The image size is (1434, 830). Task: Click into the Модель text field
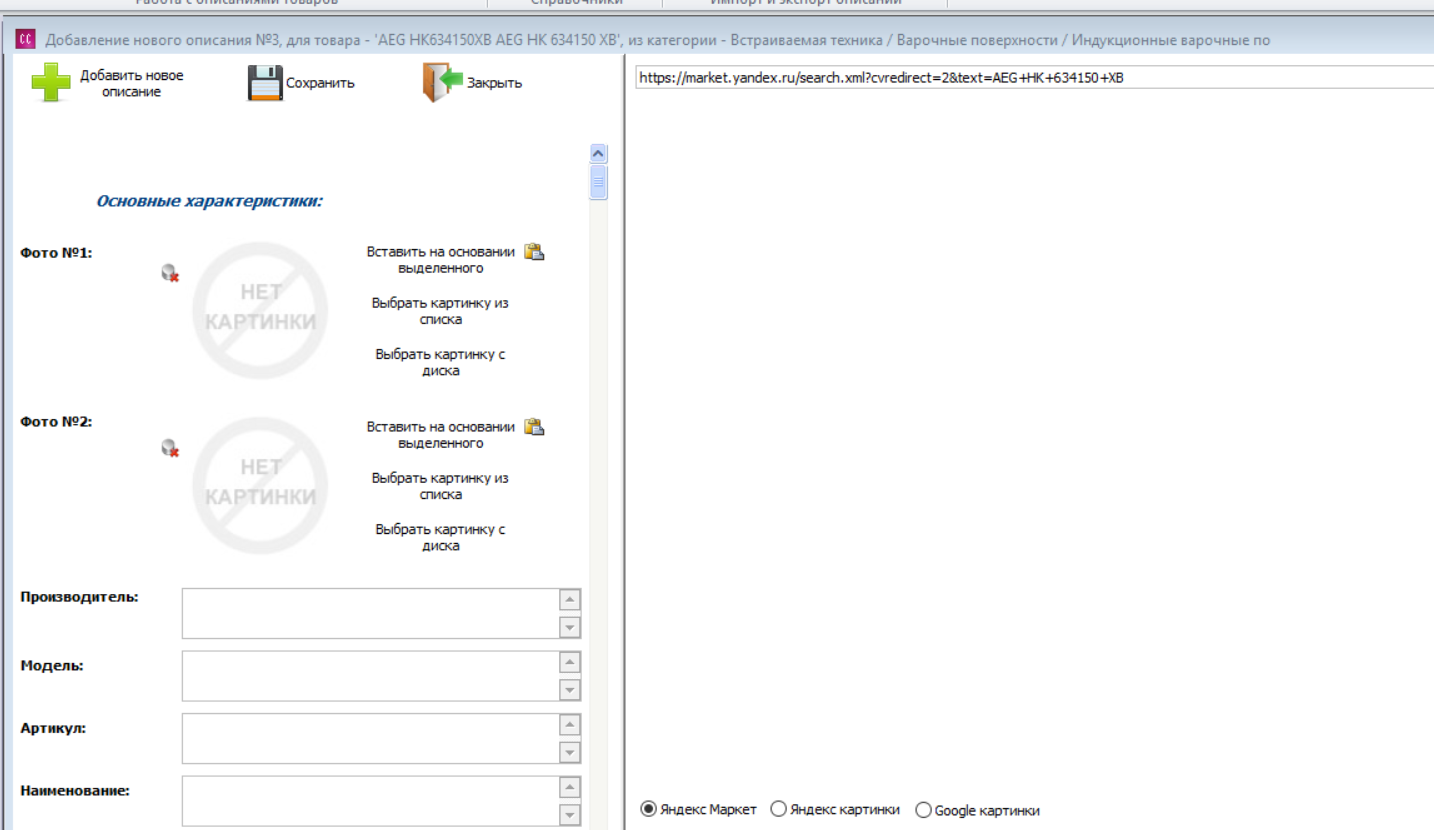(x=369, y=676)
